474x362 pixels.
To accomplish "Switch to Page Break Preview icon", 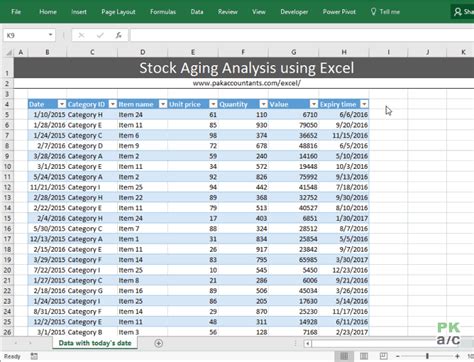I will click(384, 356).
